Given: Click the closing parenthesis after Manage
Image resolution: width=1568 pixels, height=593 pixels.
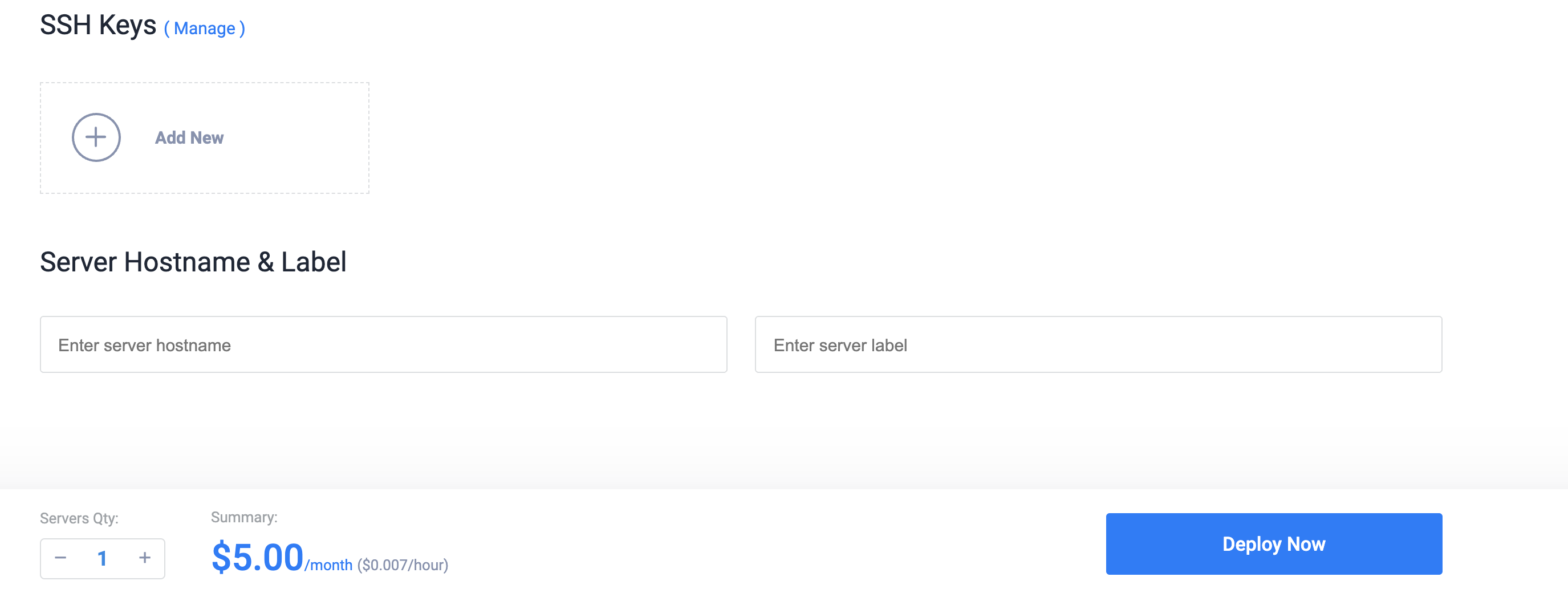Looking at the screenshot, I should pos(242,29).
